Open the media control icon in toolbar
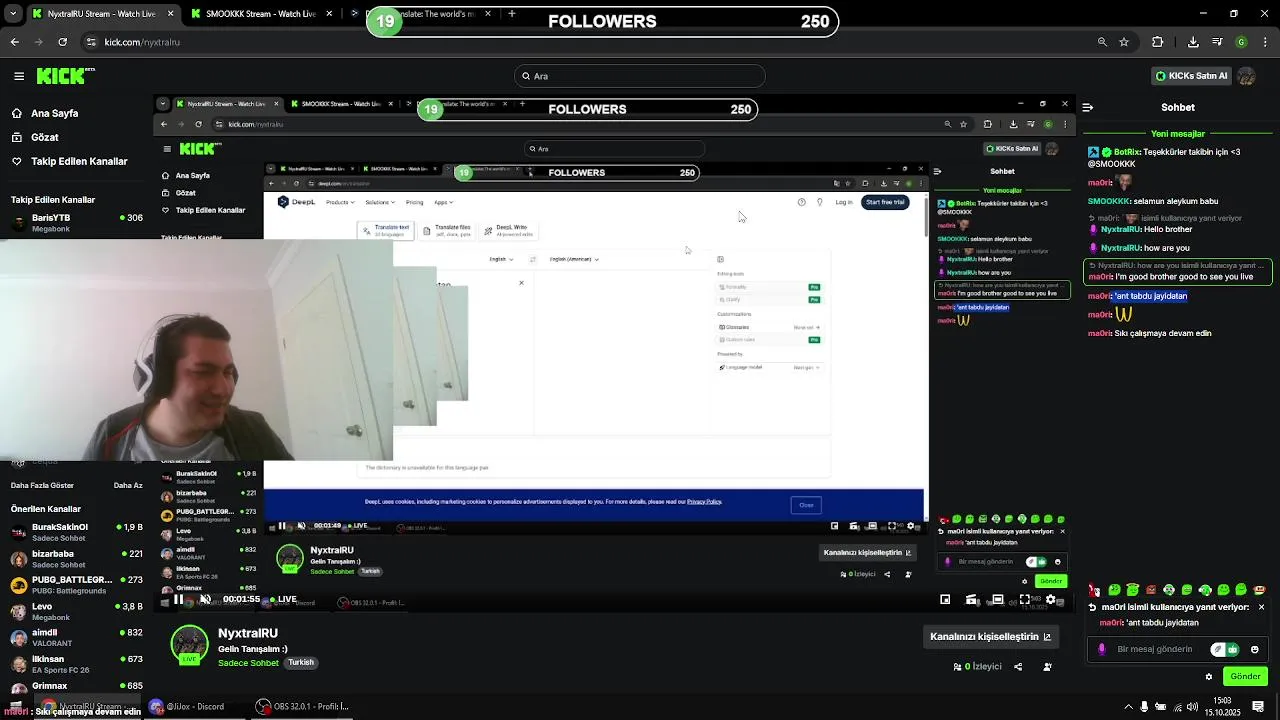 pyautogui.click(x=1218, y=42)
